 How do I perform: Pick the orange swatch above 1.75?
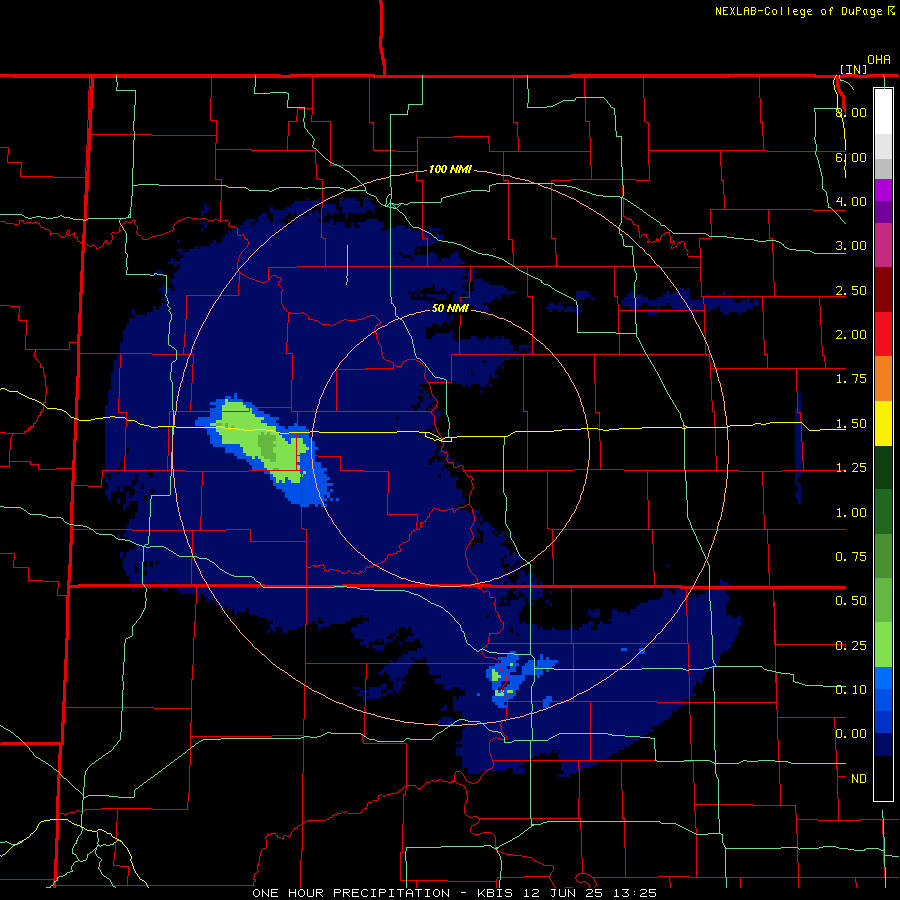pyautogui.click(x=883, y=379)
